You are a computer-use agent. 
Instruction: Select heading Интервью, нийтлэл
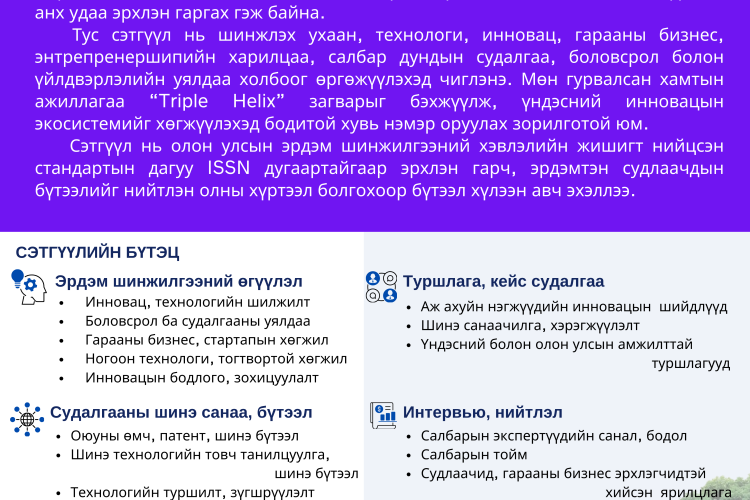[482, 412]
